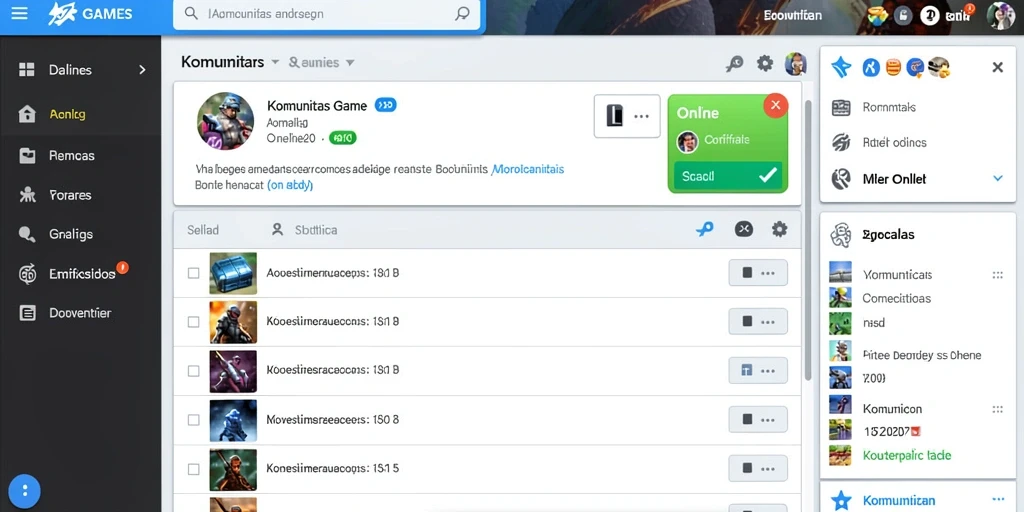Check the Kooestiresraceocns: 1S0 B row checkbox
The height and width of the screenshot is (512, 1024).
point(193,371)
